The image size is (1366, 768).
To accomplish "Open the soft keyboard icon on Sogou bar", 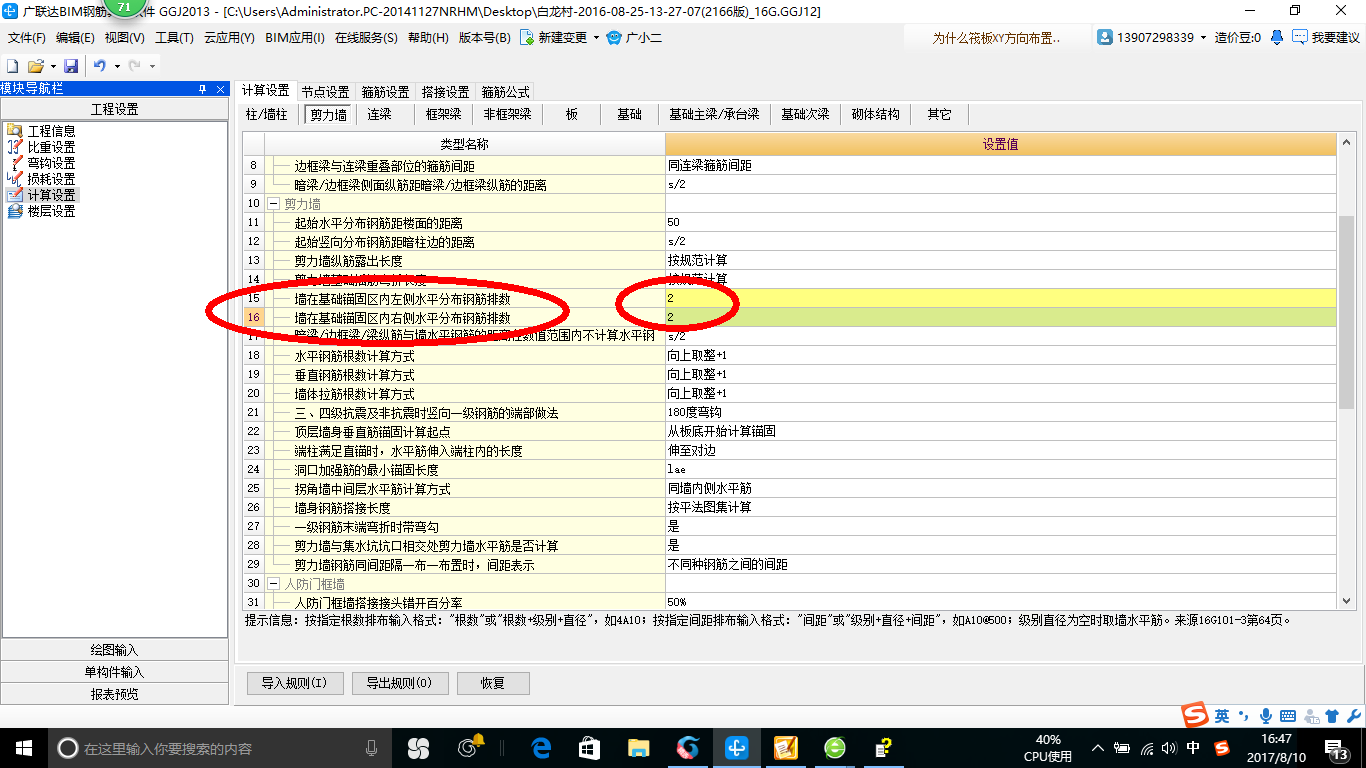I will coord(1288,716).
